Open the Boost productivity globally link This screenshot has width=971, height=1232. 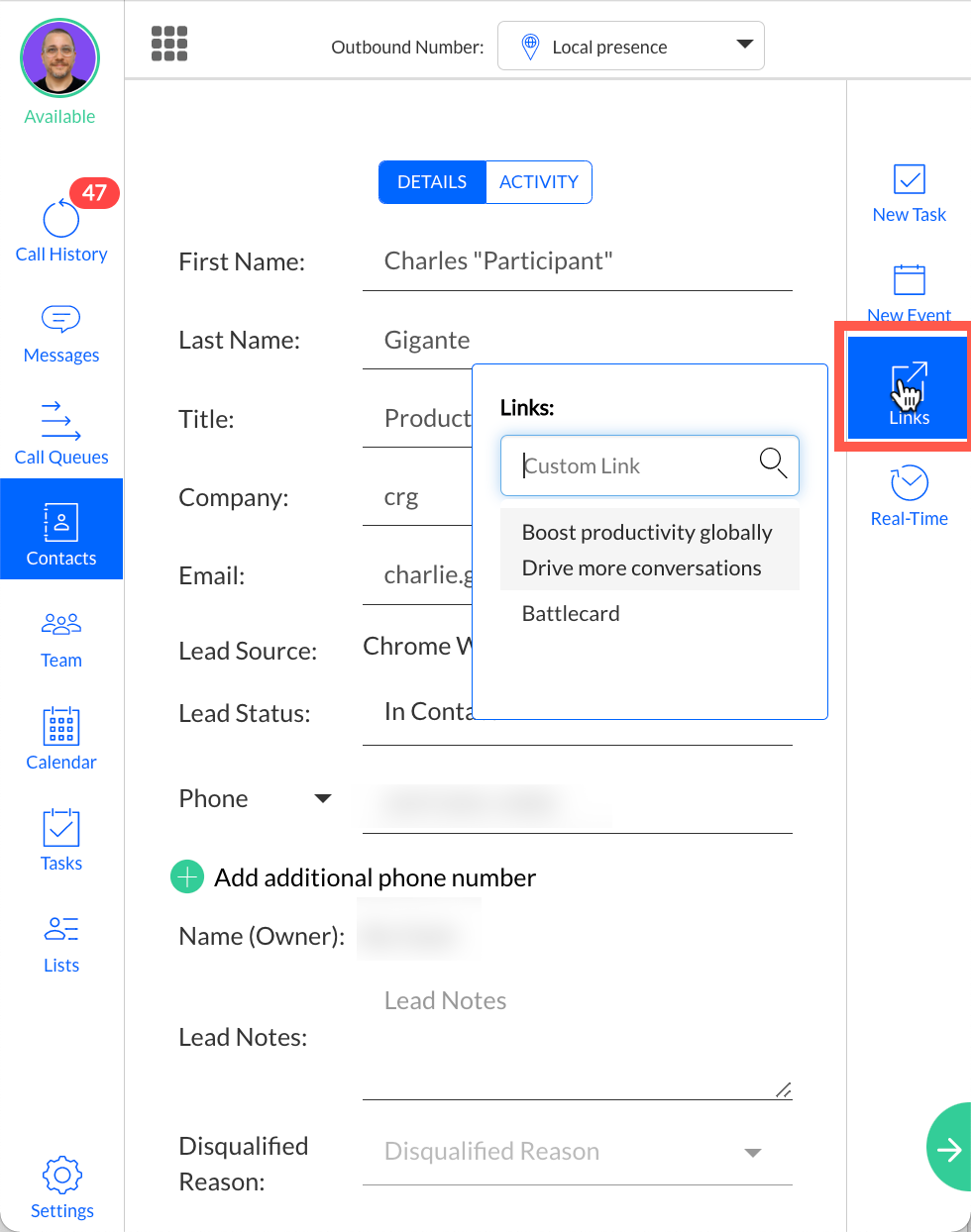click(x=647, y=533)
